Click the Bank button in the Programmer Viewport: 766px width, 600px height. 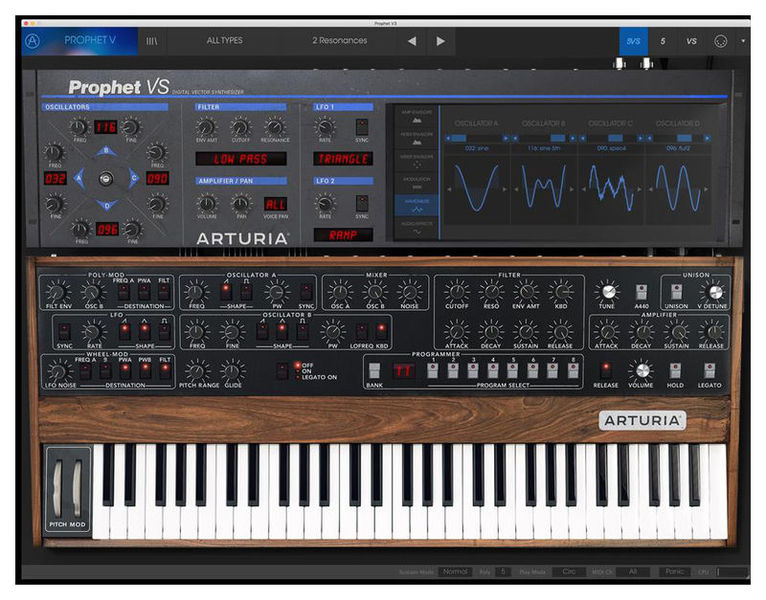pyautogui.click(x=375, y=371)
